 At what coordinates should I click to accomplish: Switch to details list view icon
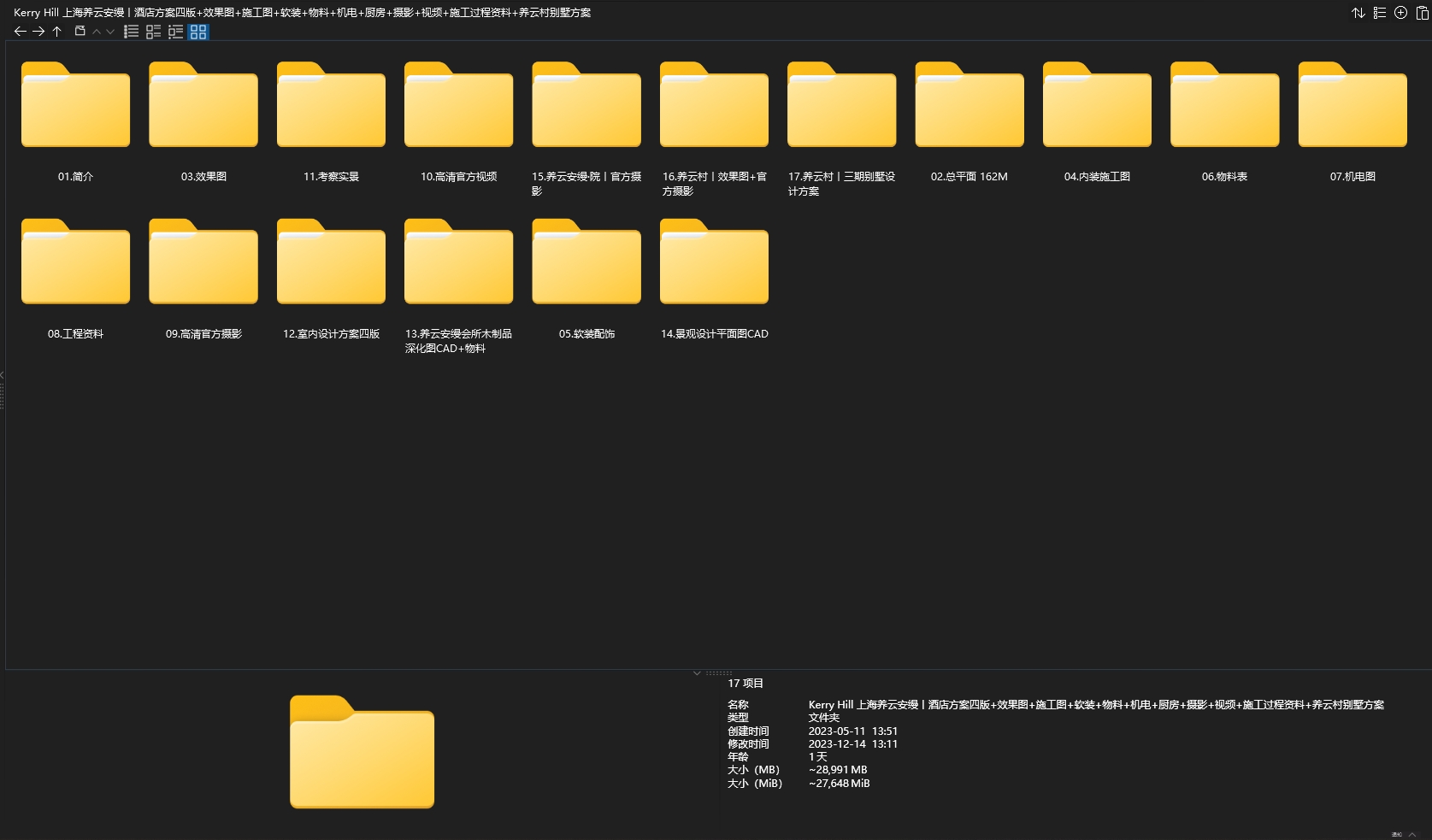pos(153,32)
